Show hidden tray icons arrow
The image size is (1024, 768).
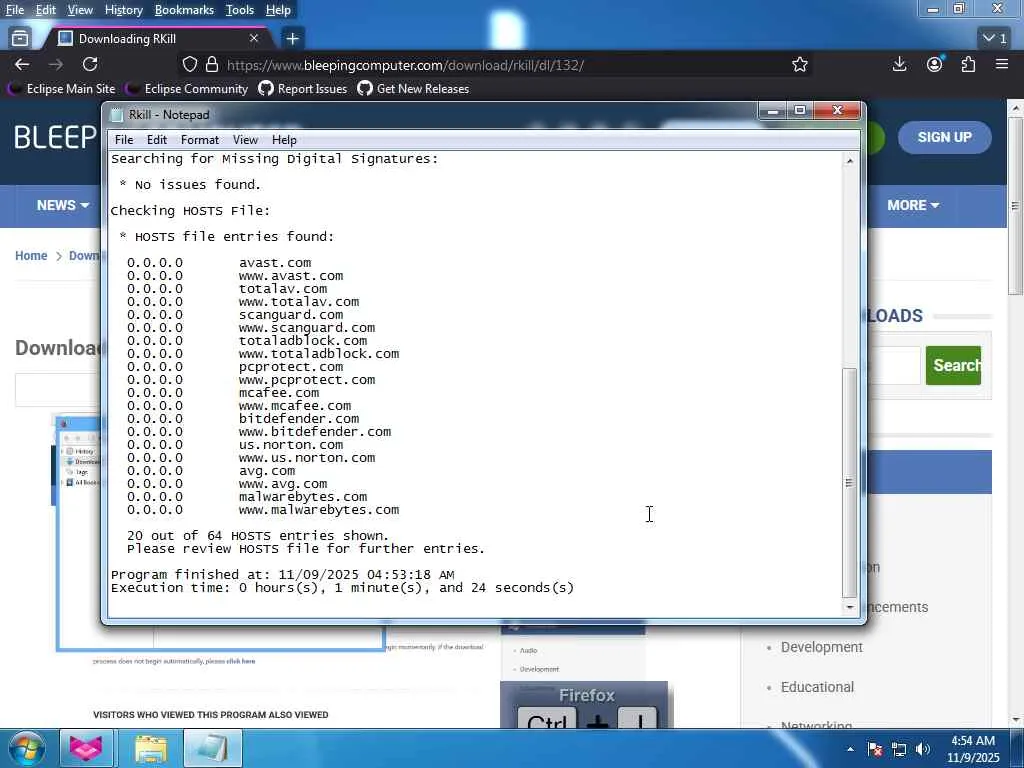coord(850,749)
